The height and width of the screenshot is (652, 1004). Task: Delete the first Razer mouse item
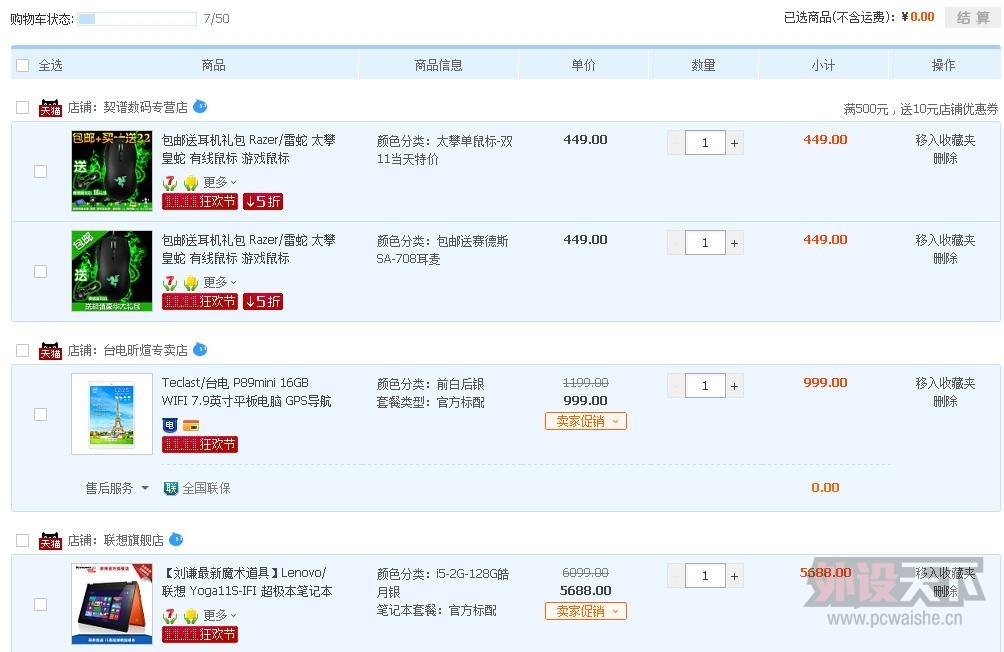point(945,158)
